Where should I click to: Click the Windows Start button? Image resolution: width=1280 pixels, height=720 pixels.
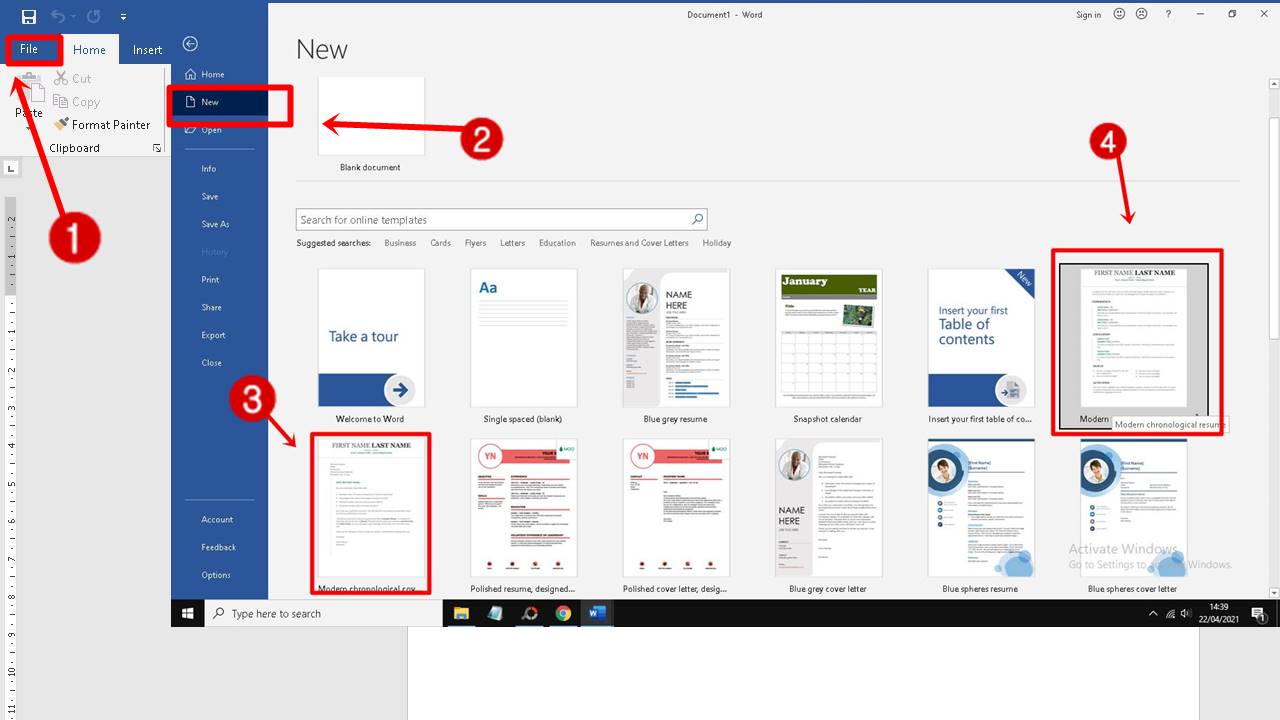(x=187, y=613)
